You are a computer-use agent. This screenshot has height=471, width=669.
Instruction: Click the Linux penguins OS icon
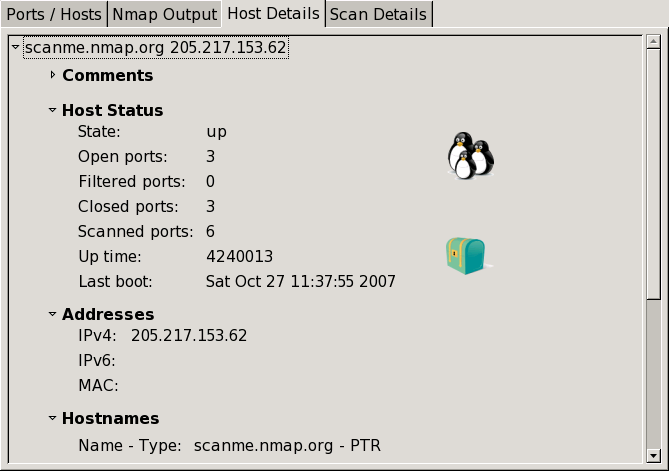coord(470,156)
